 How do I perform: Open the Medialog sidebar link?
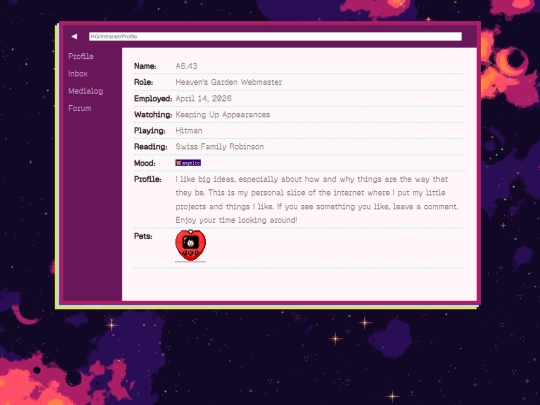tap(86, 91)
